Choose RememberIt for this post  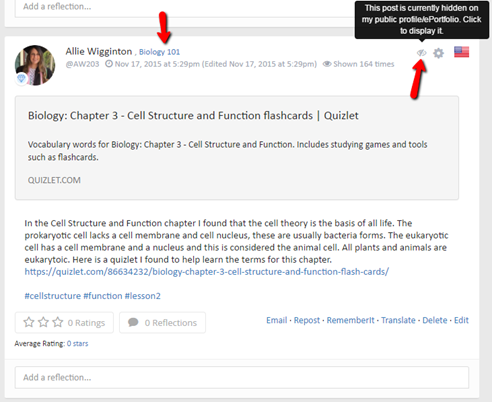(350, 320)
